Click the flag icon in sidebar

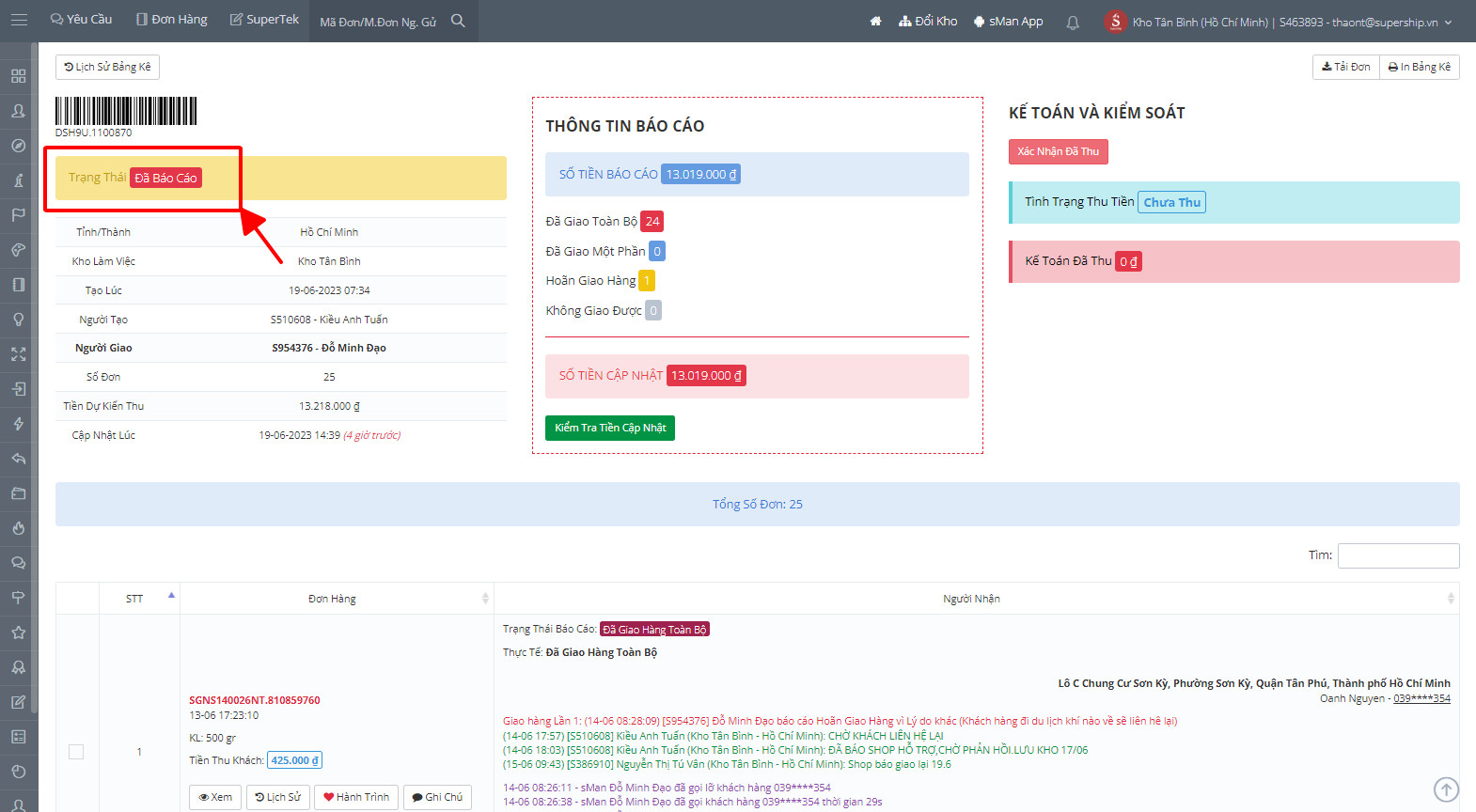pyautogui.click(x=18, y=215)
